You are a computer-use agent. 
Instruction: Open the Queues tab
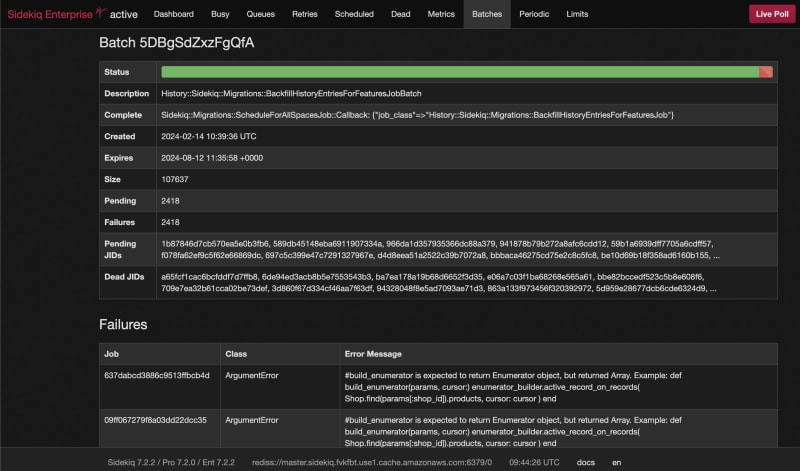(x=260, y=14)
